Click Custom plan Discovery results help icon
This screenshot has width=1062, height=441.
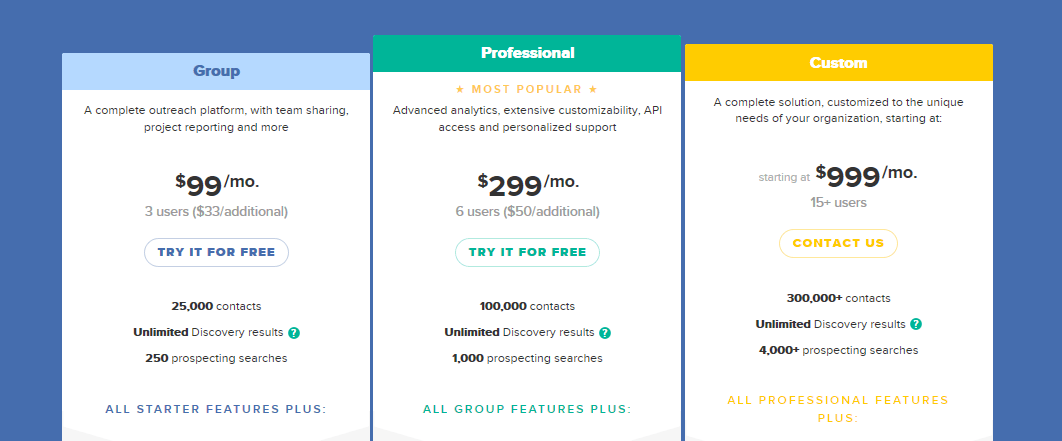916,324
